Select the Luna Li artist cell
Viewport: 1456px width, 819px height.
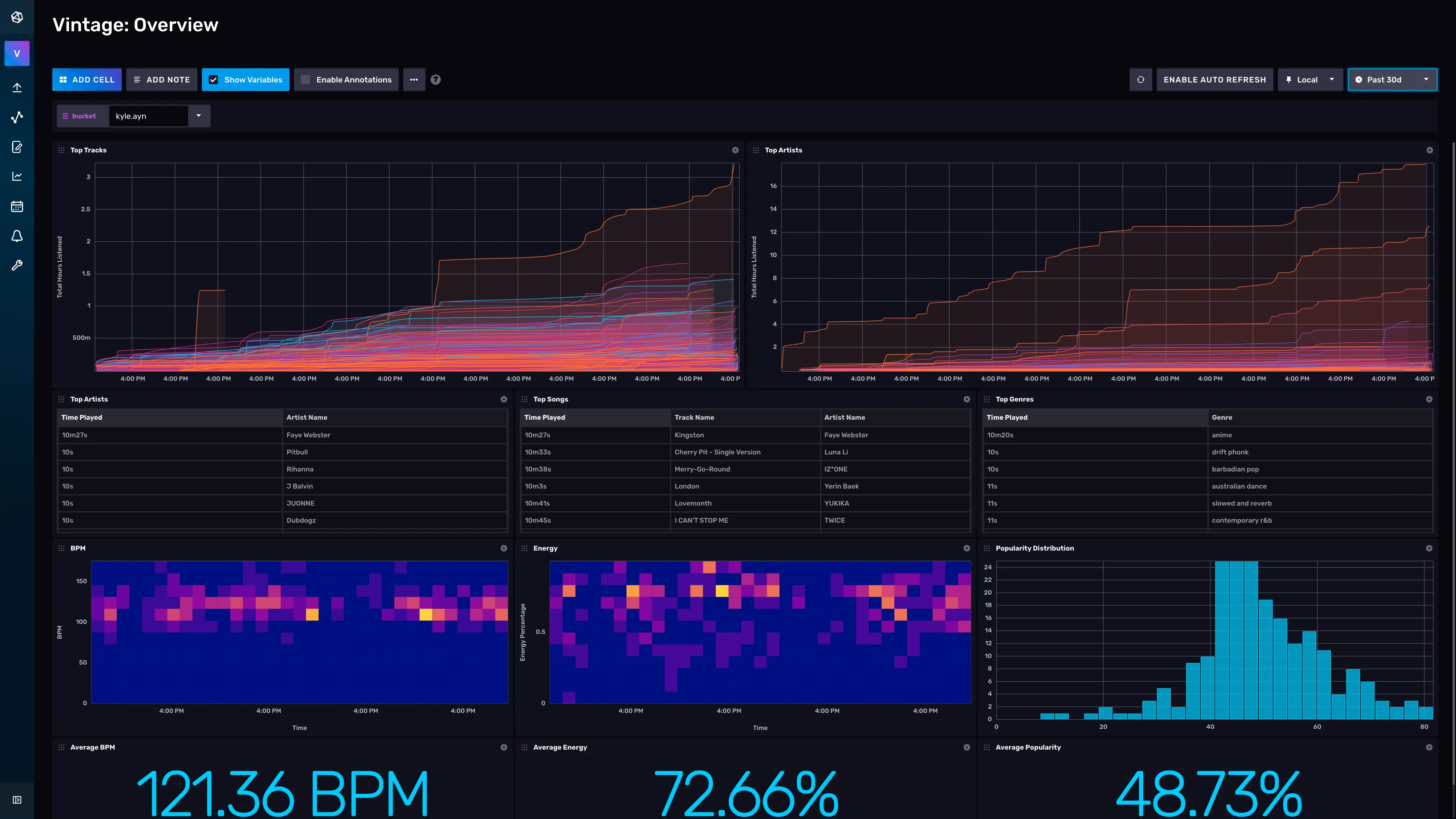coord(895,452)
